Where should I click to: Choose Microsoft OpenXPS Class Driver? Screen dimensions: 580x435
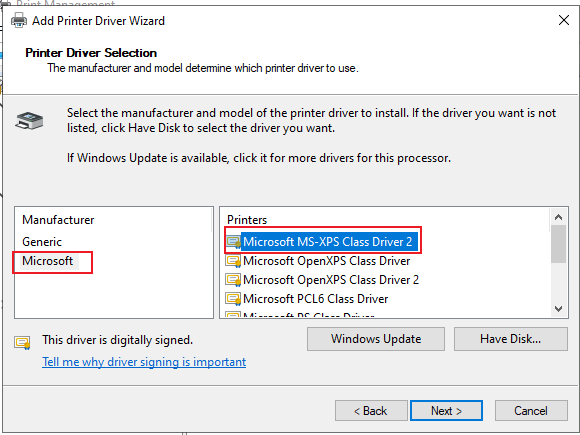[x=327, y=261]
